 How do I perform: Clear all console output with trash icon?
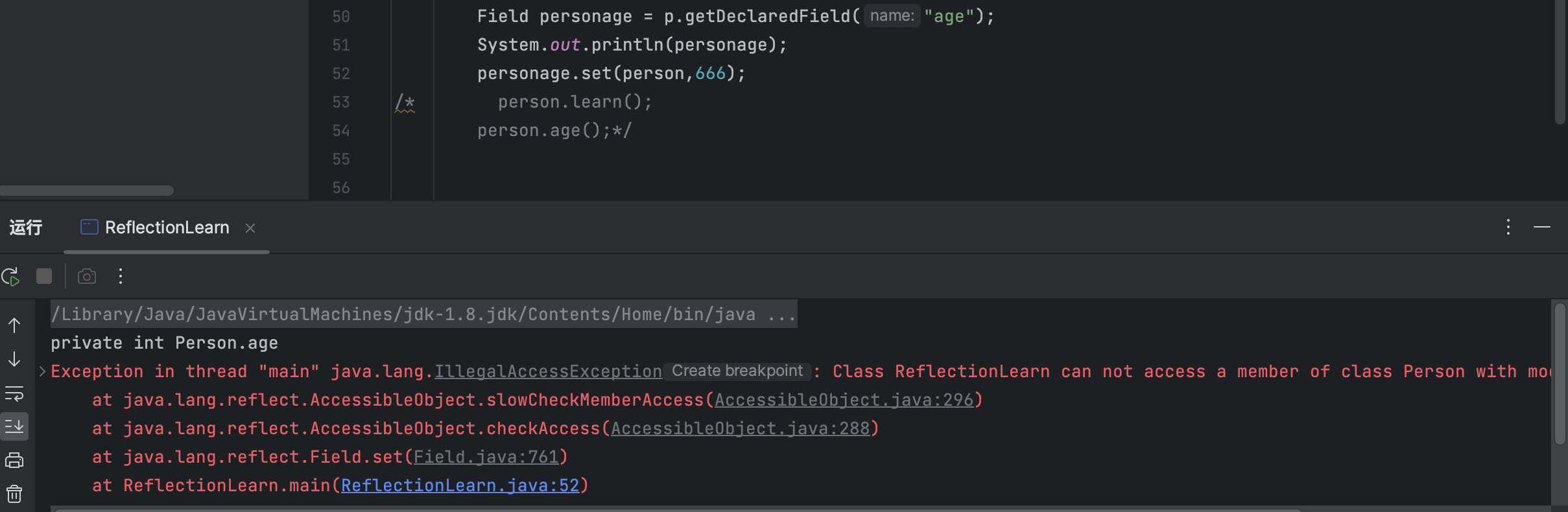click(14, 495)
